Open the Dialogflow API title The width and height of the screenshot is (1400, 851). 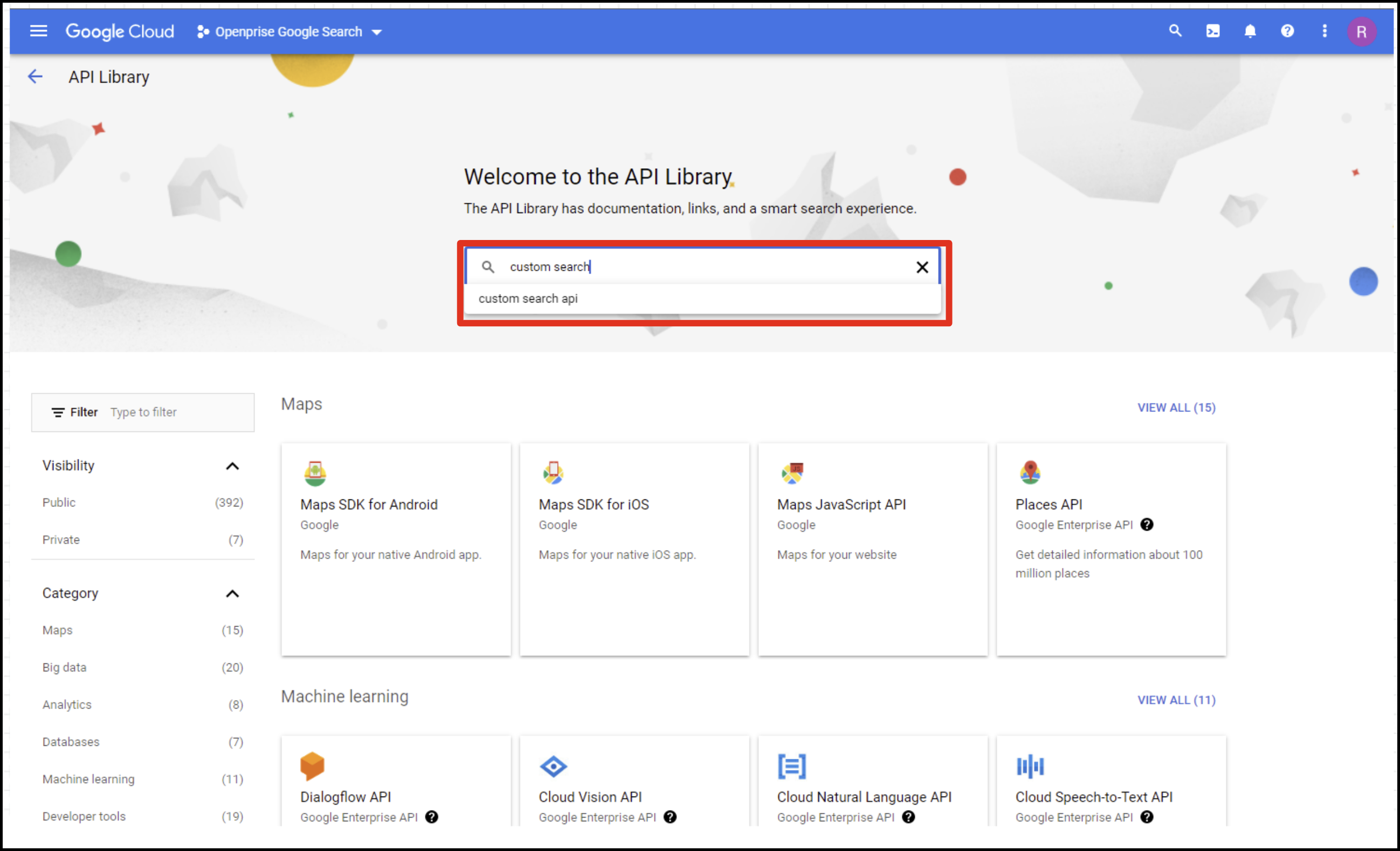click(346, 797)
